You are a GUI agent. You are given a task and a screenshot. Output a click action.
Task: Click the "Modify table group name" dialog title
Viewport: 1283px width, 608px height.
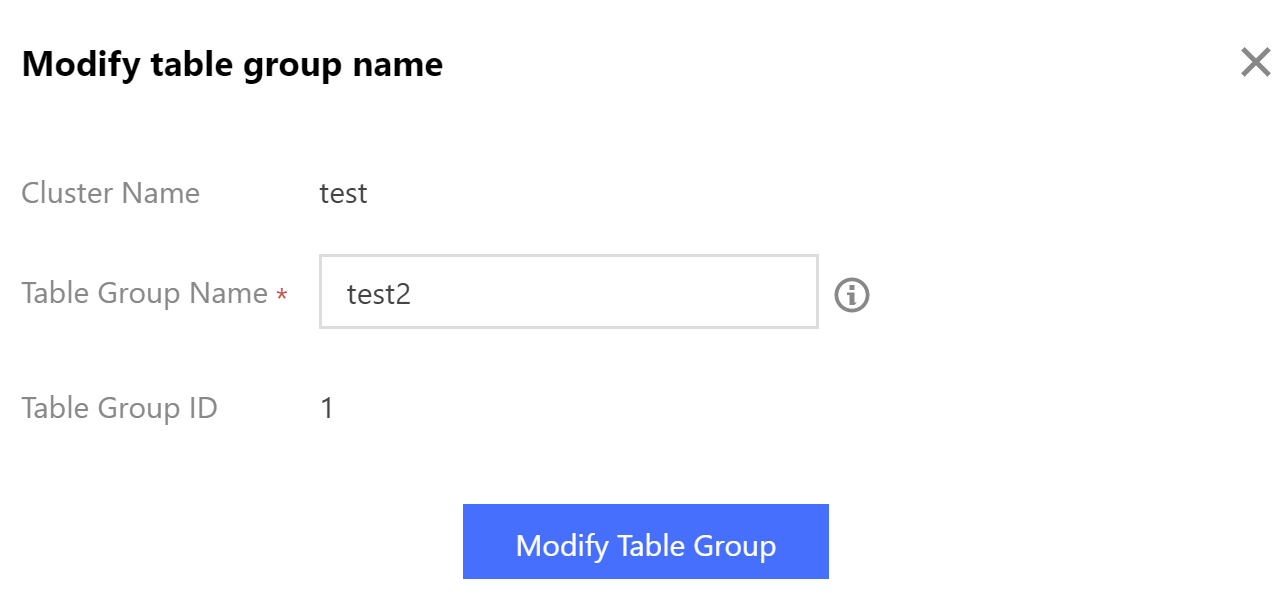[232, 65]
